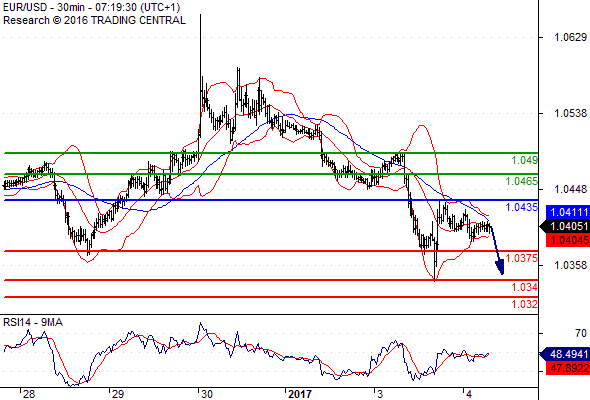Select the black 1.04051 current price marker

click(x=565, y=226)
